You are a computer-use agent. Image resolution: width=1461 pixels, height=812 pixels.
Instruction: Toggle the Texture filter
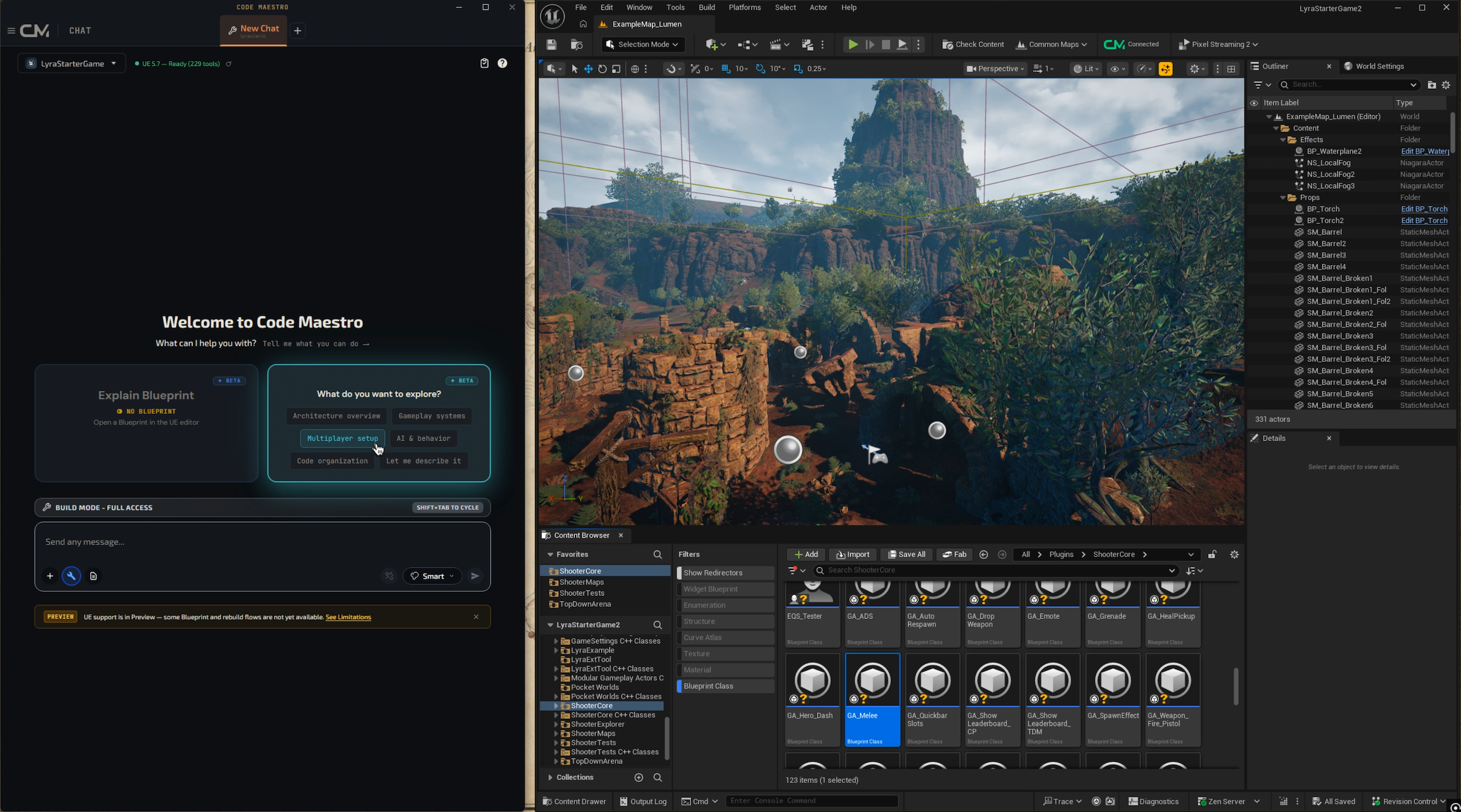click(x=725, y=653)
